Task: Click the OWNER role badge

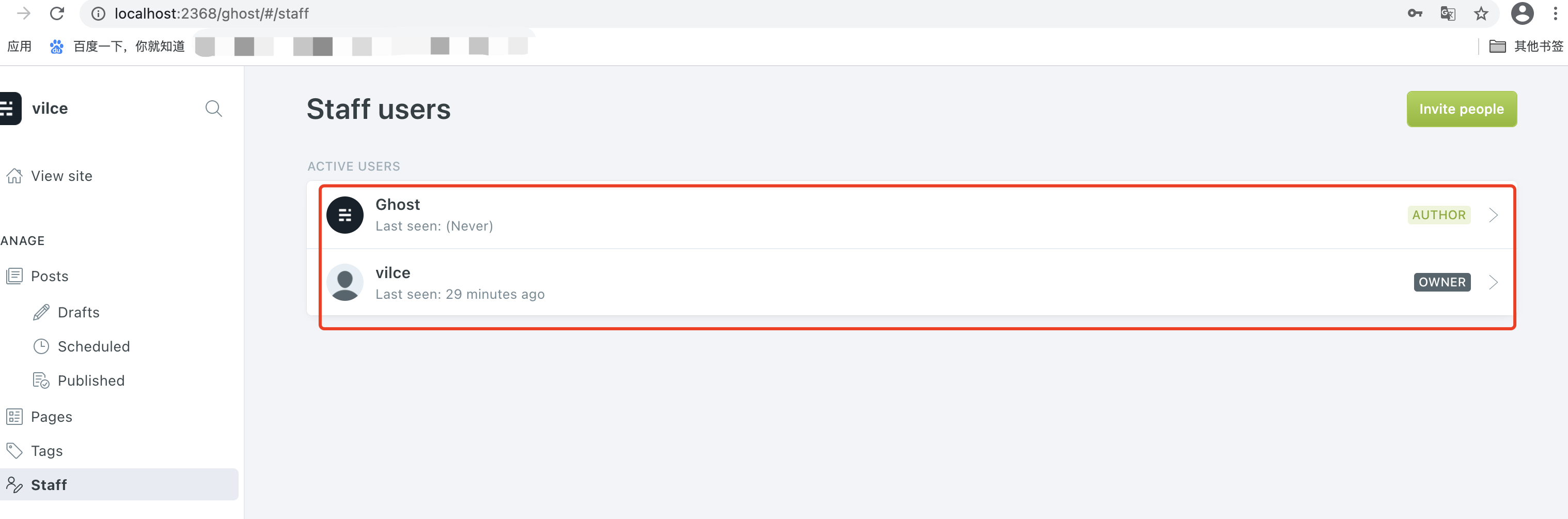Action: (1441, 282)
